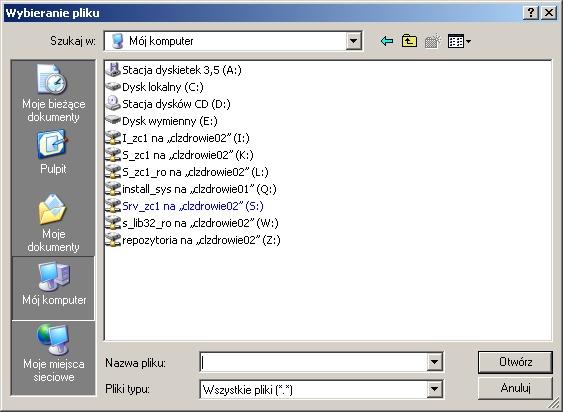Click the Srv_zc1 (S:) network drive icon
This screenshot has width=563, height=412.
[x=113, y=205]
